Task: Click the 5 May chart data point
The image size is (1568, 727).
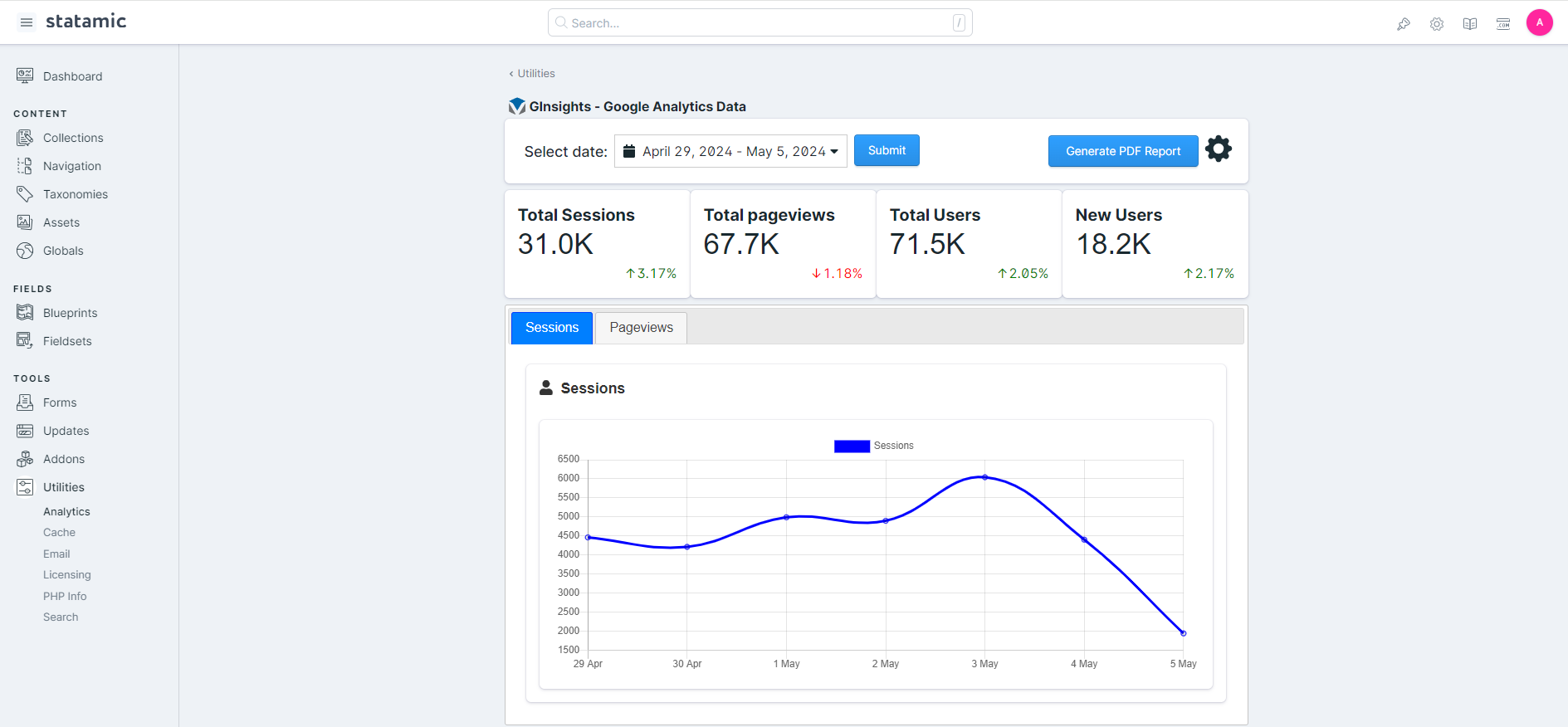Action: [1184, 633]
